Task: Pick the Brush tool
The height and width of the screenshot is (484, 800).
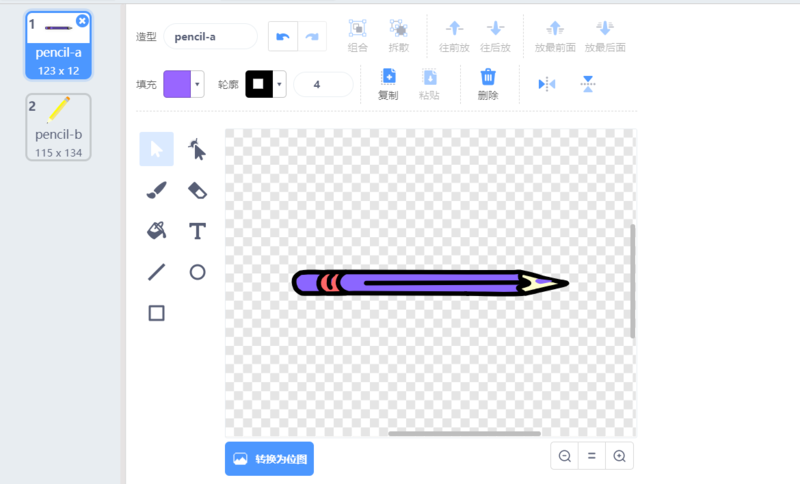Action: [156, 190]
